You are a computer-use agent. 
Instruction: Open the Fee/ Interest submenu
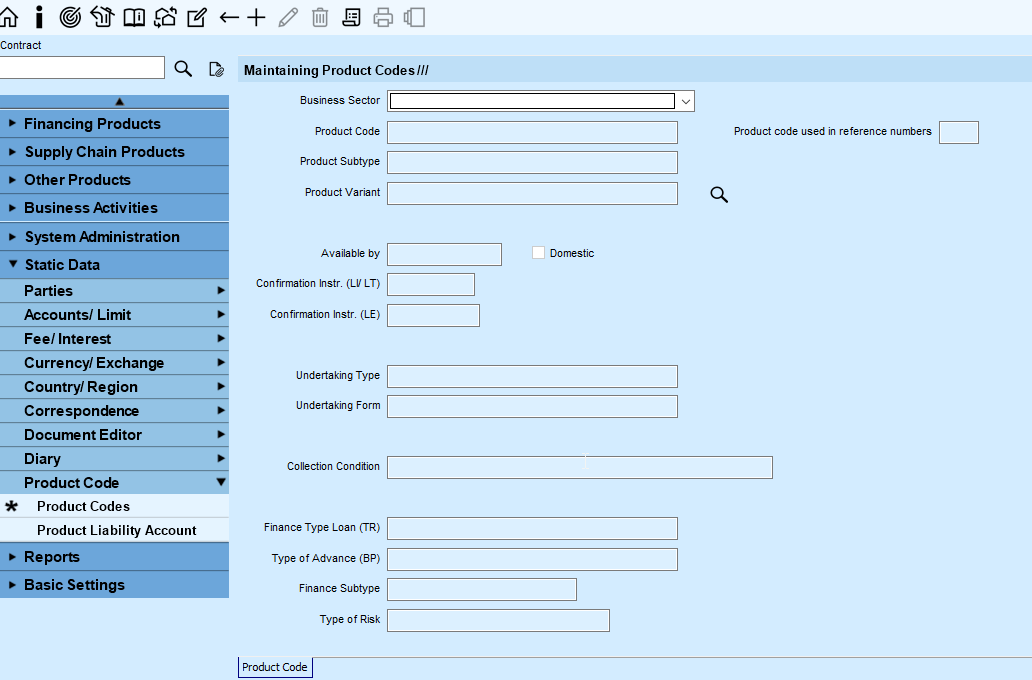pos(115,339)
